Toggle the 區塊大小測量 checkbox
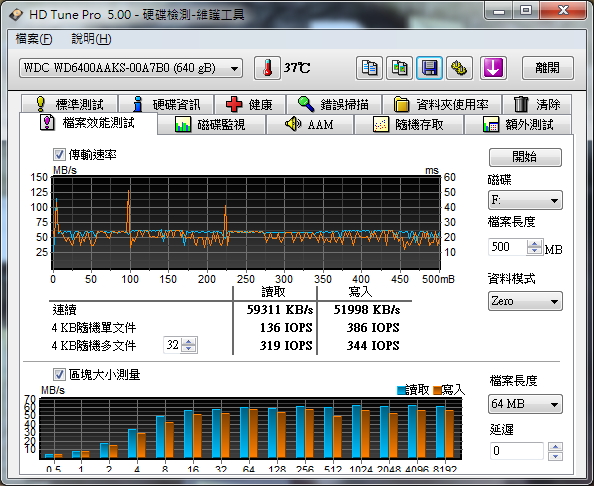The height and width of the screenshot is (486, 594). [x=59, y=375]
